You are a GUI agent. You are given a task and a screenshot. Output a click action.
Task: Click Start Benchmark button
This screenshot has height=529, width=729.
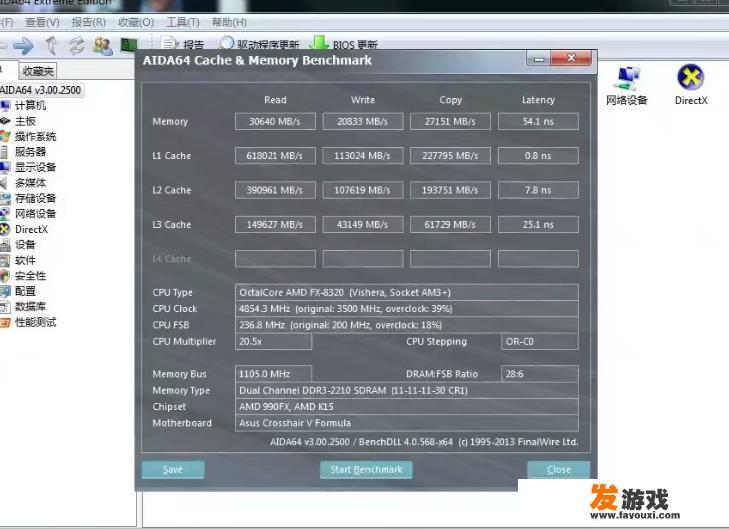366,469
